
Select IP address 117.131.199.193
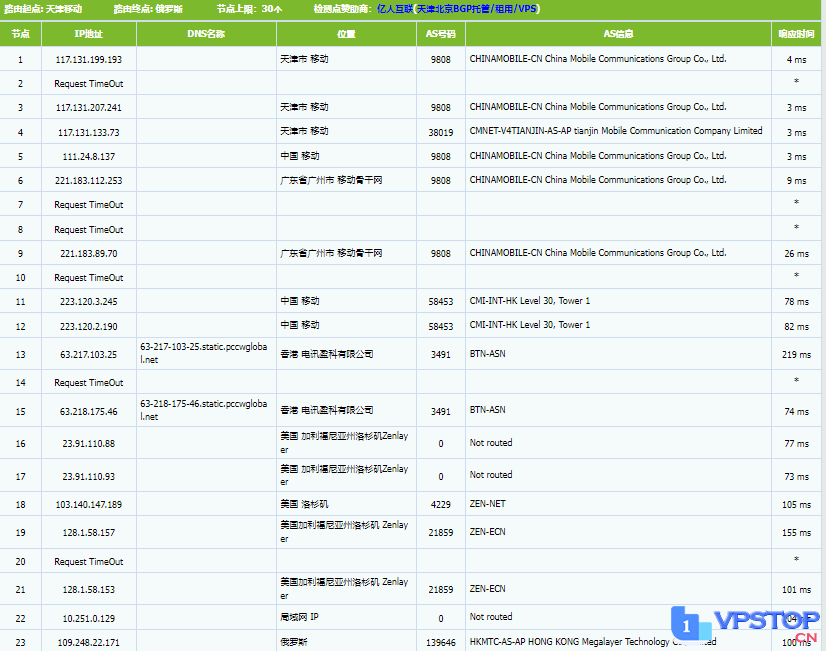(88, 60)
